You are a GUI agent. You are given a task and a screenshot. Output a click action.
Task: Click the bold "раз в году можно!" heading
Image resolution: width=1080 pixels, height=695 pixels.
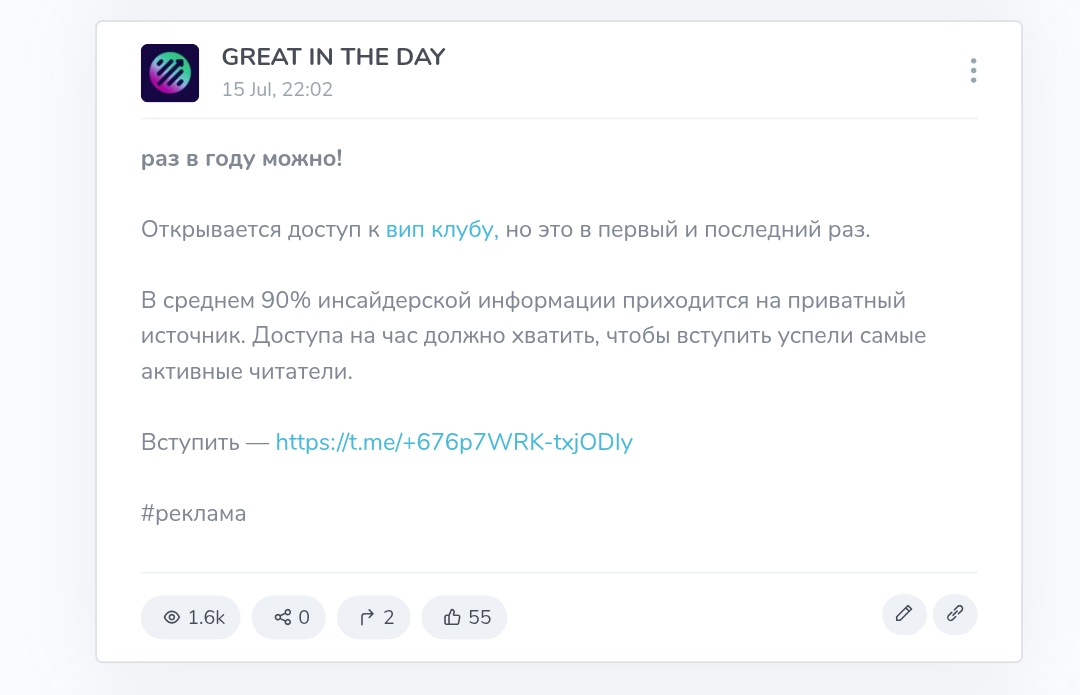[x=242, y=158]
